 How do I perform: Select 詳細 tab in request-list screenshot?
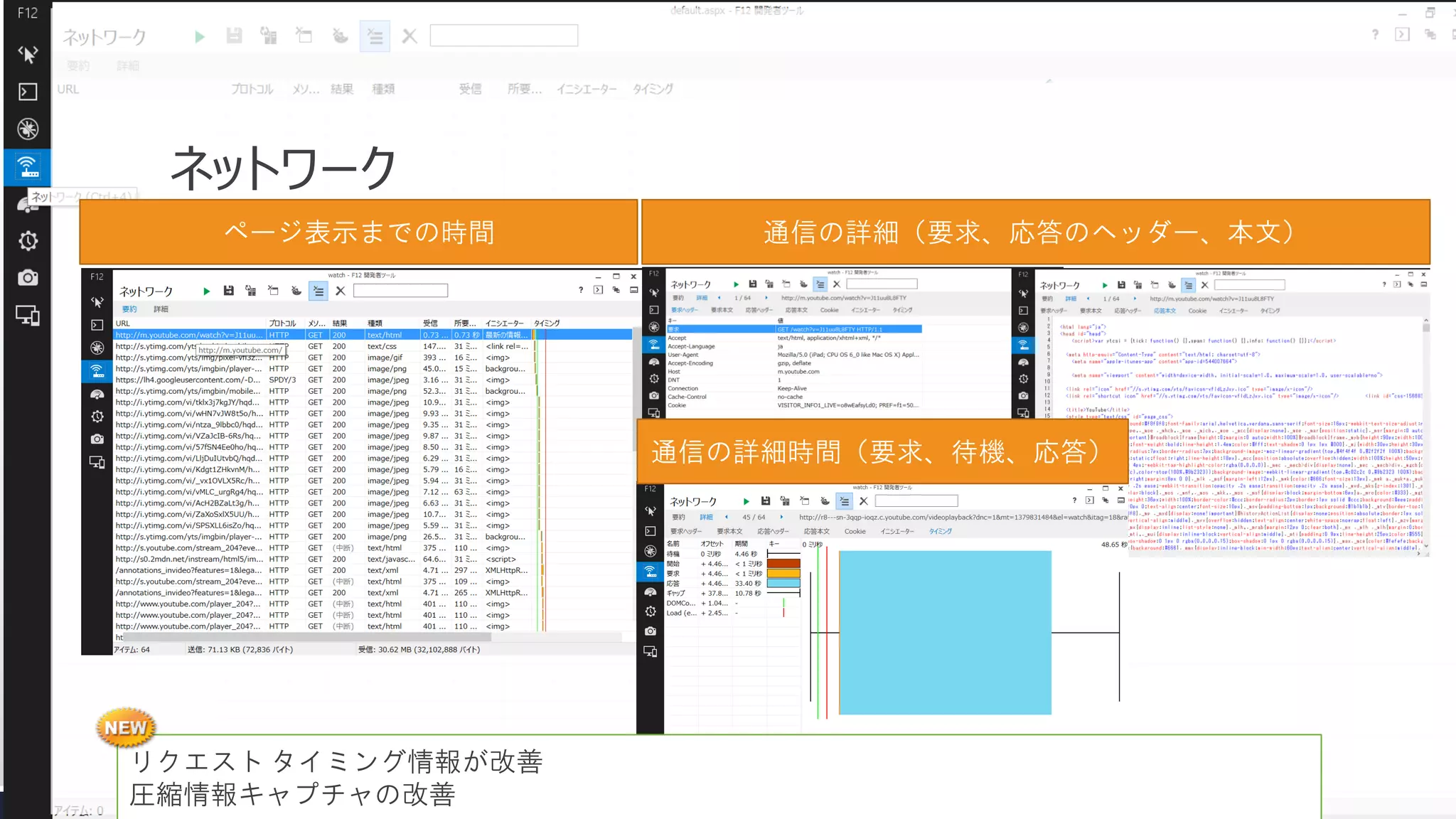[161, 309]
